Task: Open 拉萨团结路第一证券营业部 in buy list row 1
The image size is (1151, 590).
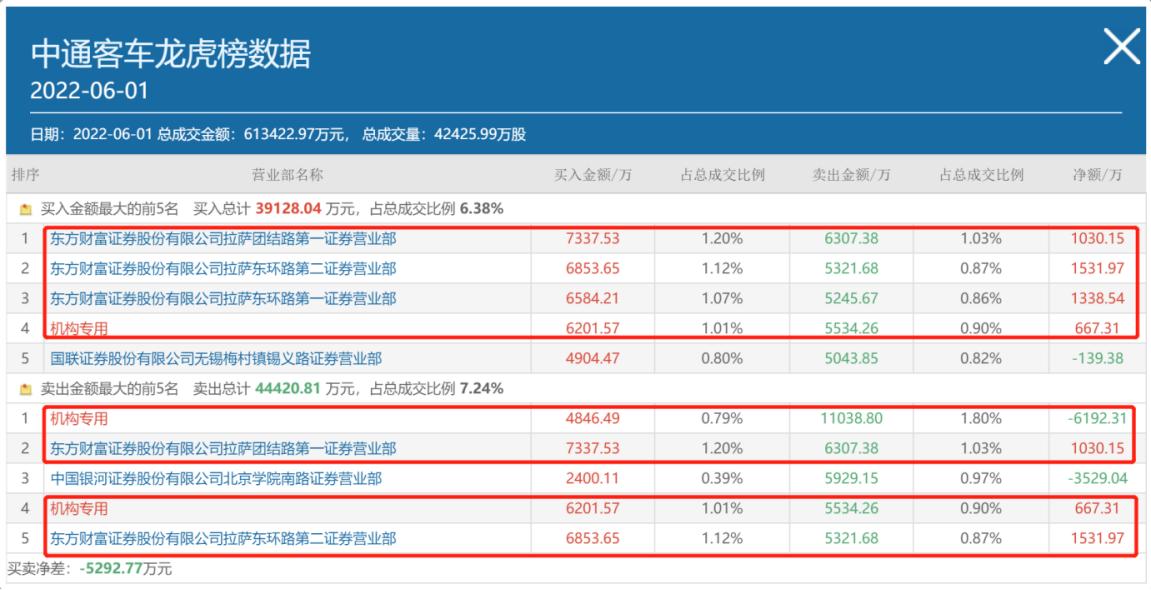Action: [223, 238]
